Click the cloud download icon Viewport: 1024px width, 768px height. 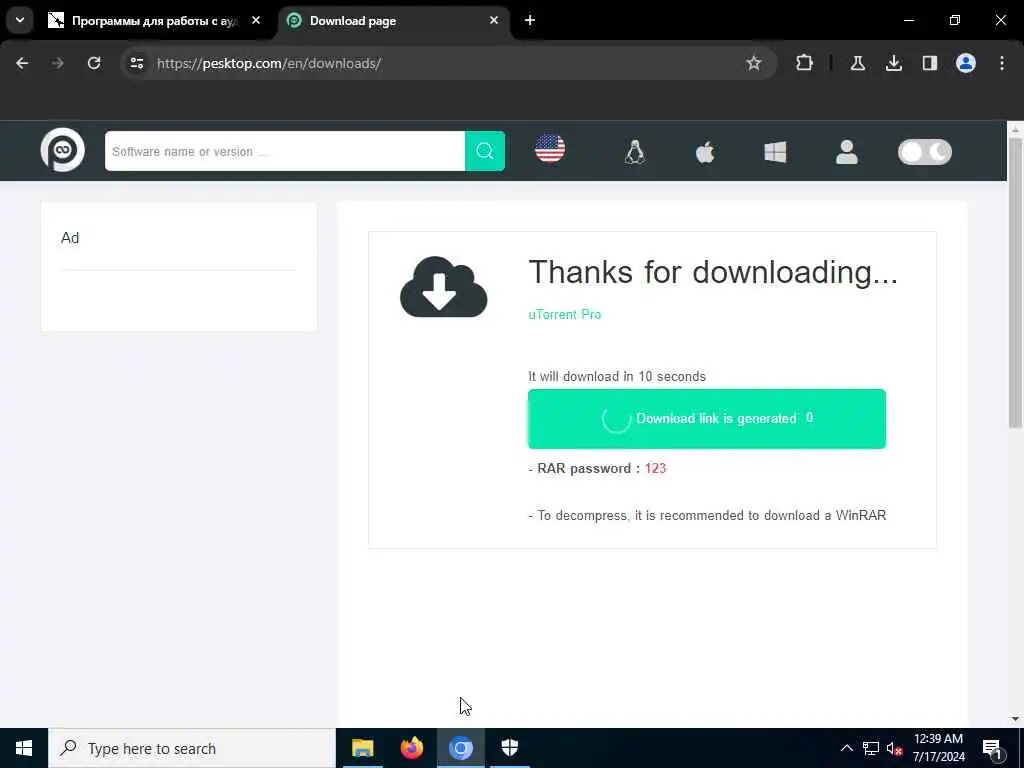click(x=443, y=287)
